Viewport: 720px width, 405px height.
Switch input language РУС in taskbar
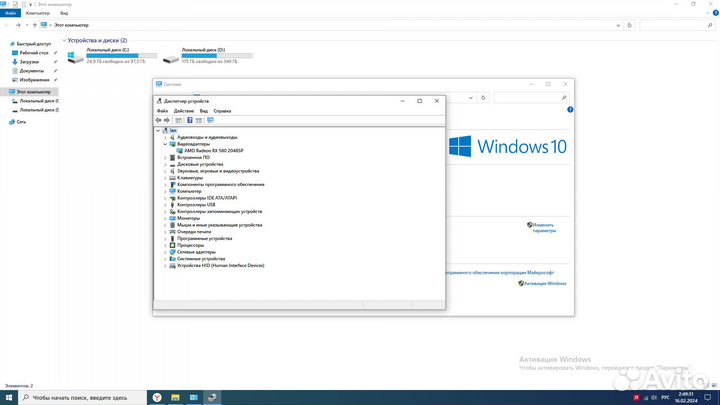665,398
